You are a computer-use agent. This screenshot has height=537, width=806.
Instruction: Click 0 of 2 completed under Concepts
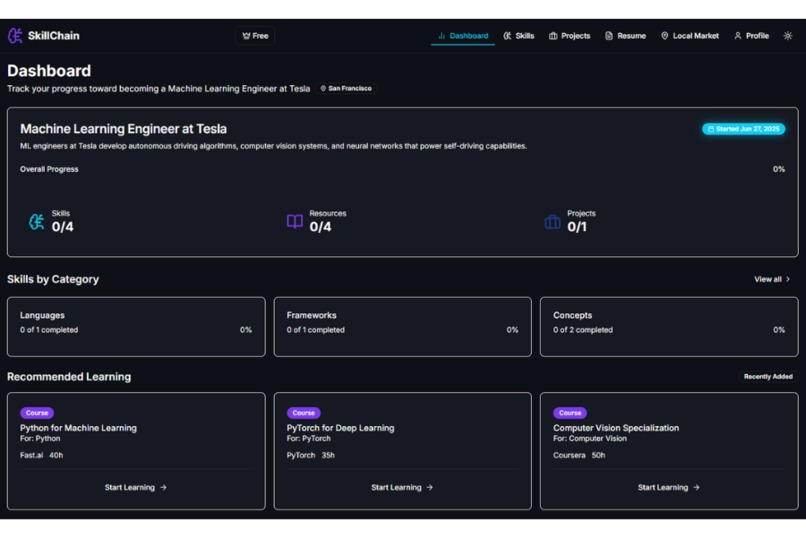click(583, 330)
